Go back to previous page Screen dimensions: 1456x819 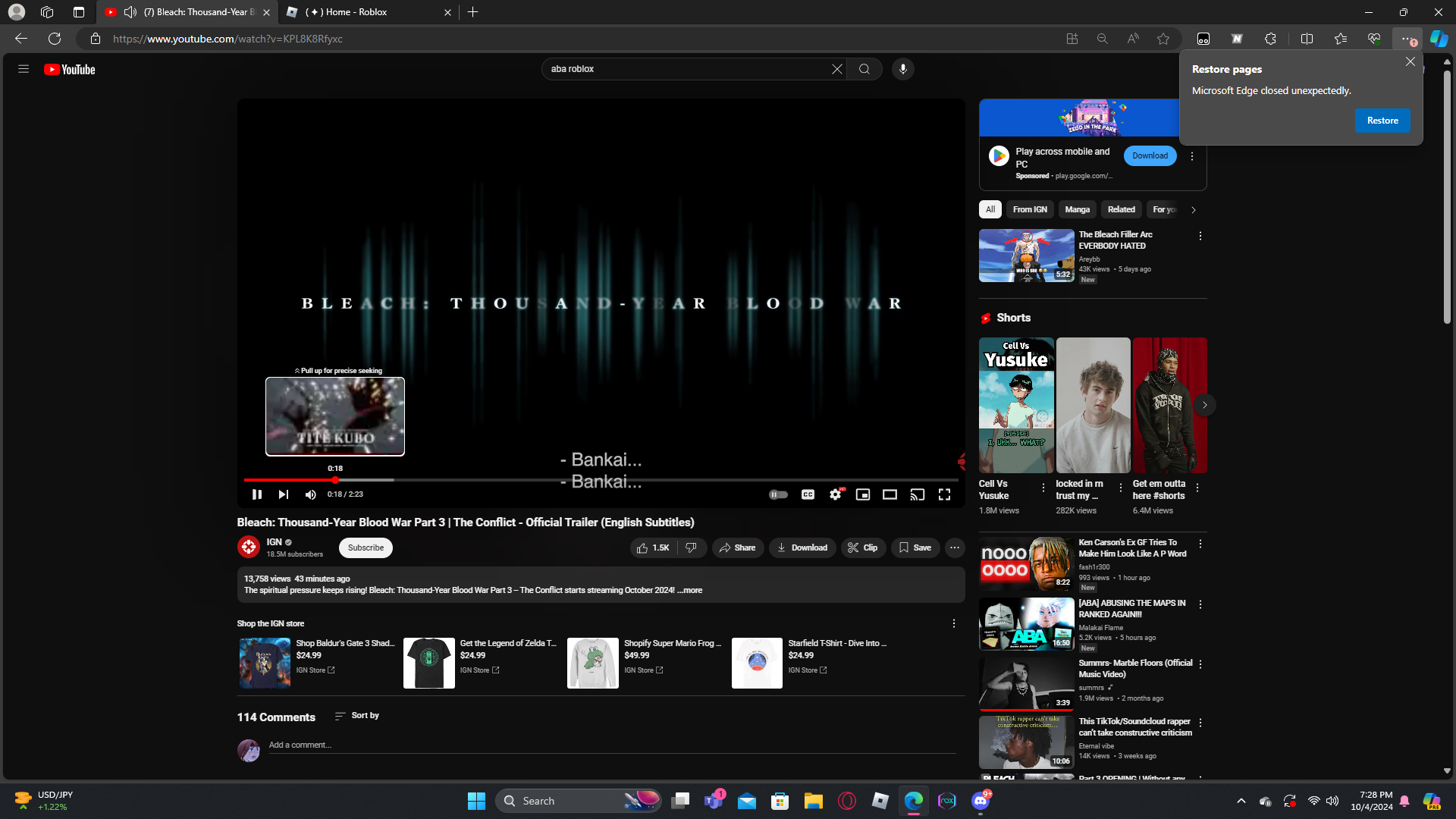point(21,39)
